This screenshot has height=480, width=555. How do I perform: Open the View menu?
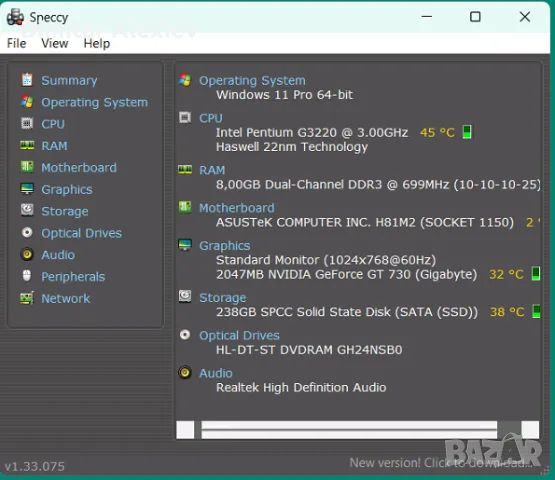coord(55,43)
